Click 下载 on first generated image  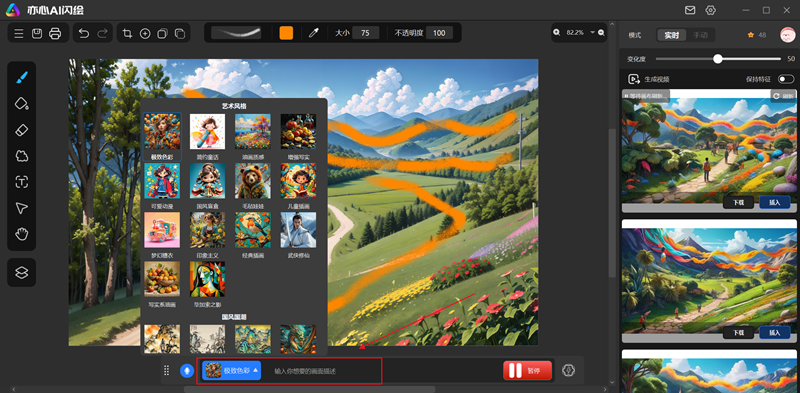[739, 202]
